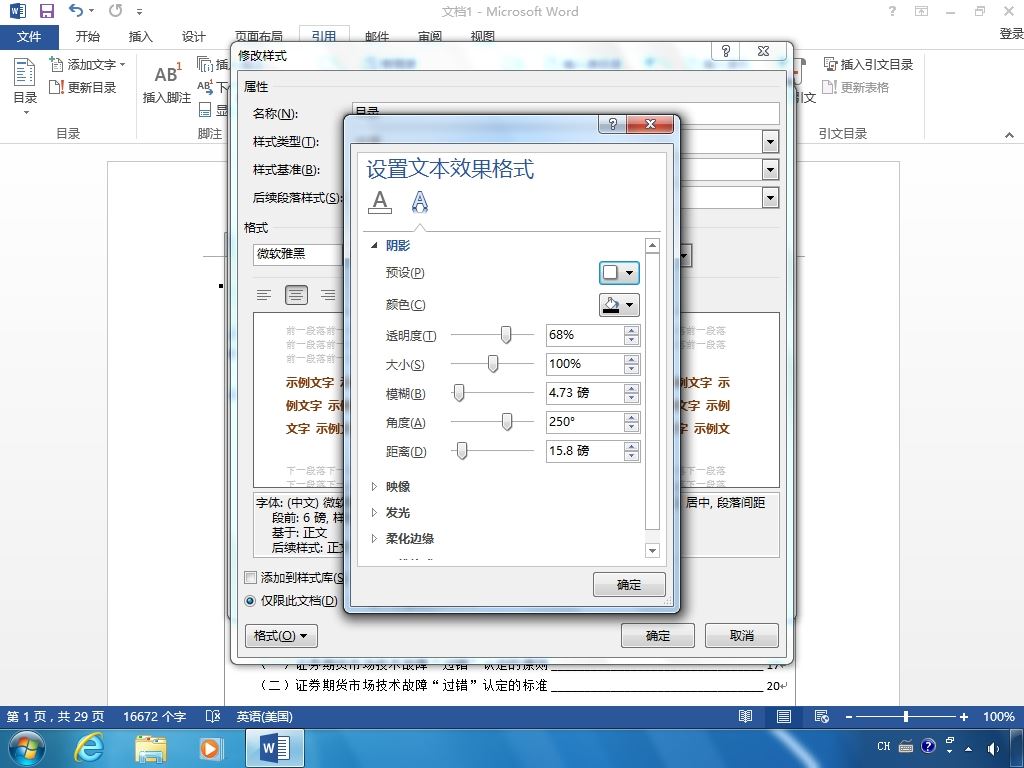Click the Insert Footnote (插入脚注) icon
Viewport: 1024px width, 768px height.
pyautogui.click(x=167, y=74)
